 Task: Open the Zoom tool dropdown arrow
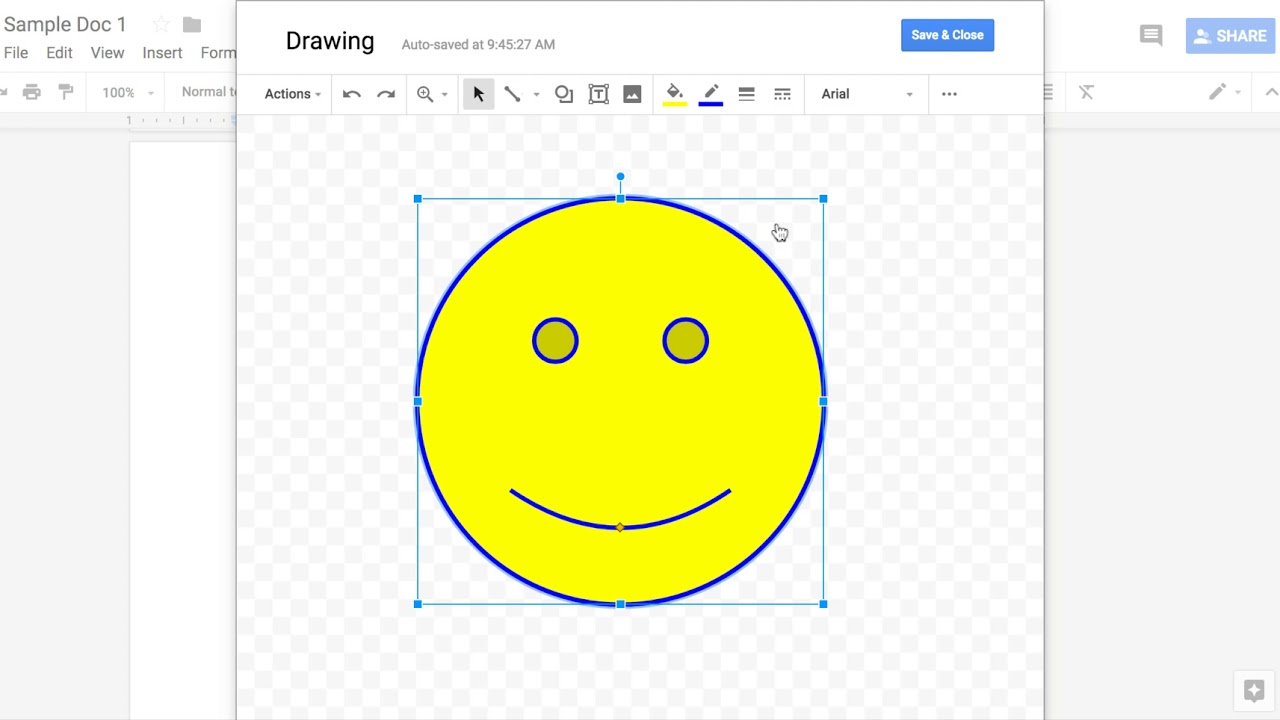point(443,93)
